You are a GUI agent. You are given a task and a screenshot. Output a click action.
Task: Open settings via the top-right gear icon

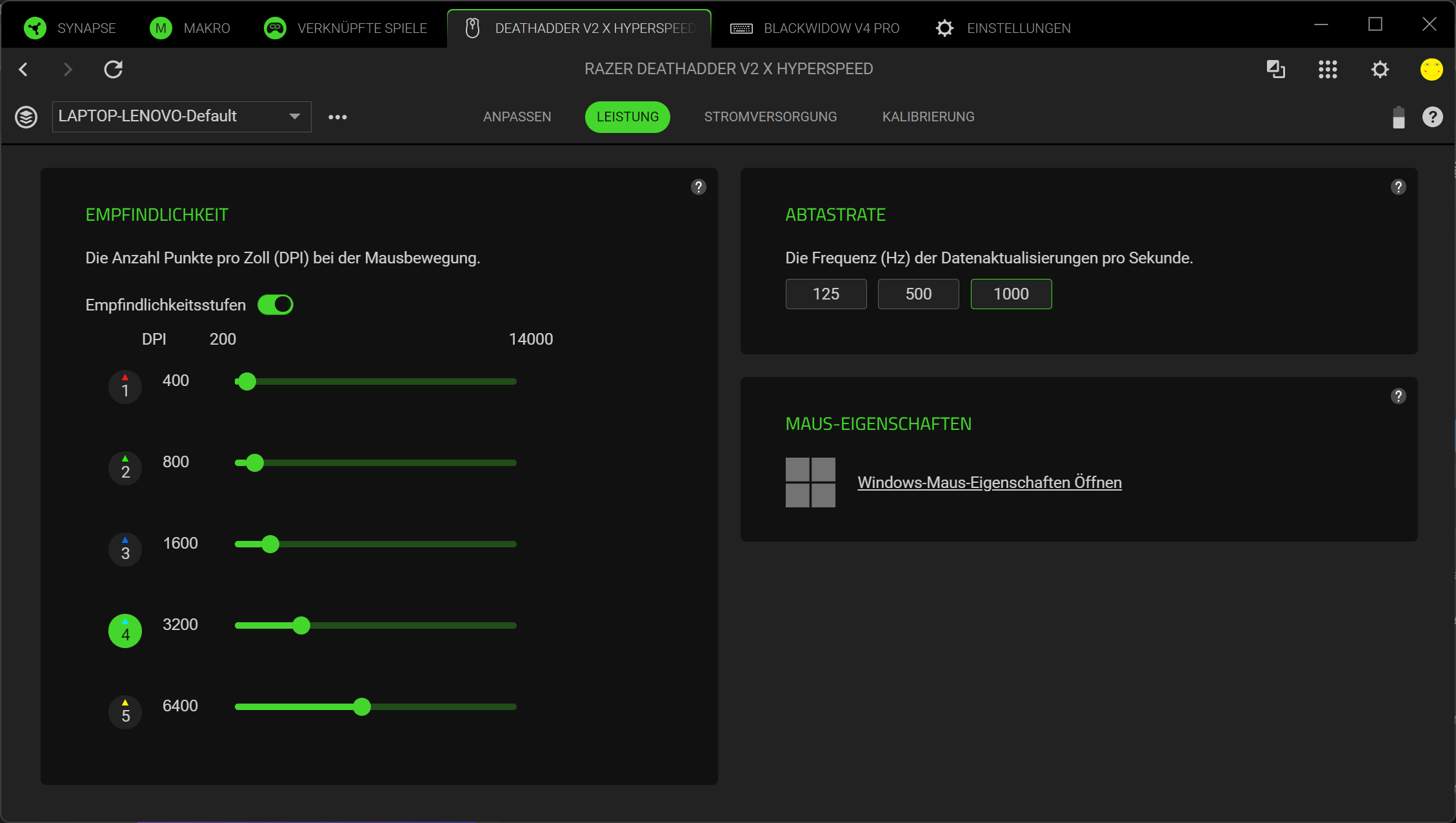point(1380,69)
